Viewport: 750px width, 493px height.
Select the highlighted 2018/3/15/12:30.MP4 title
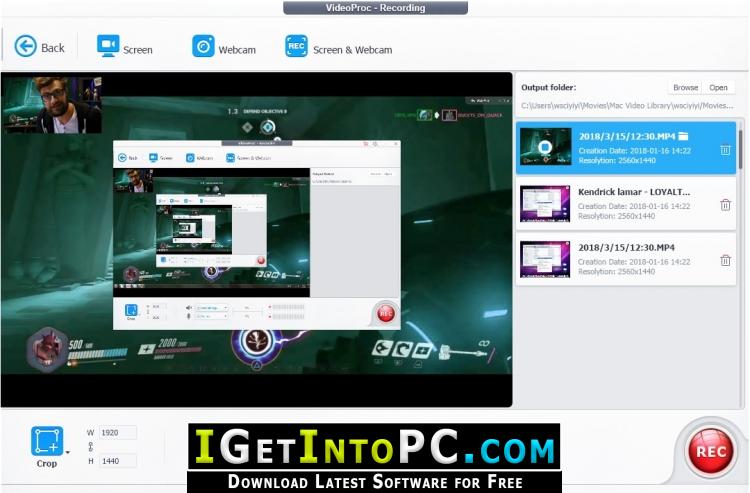coord(627,136)
